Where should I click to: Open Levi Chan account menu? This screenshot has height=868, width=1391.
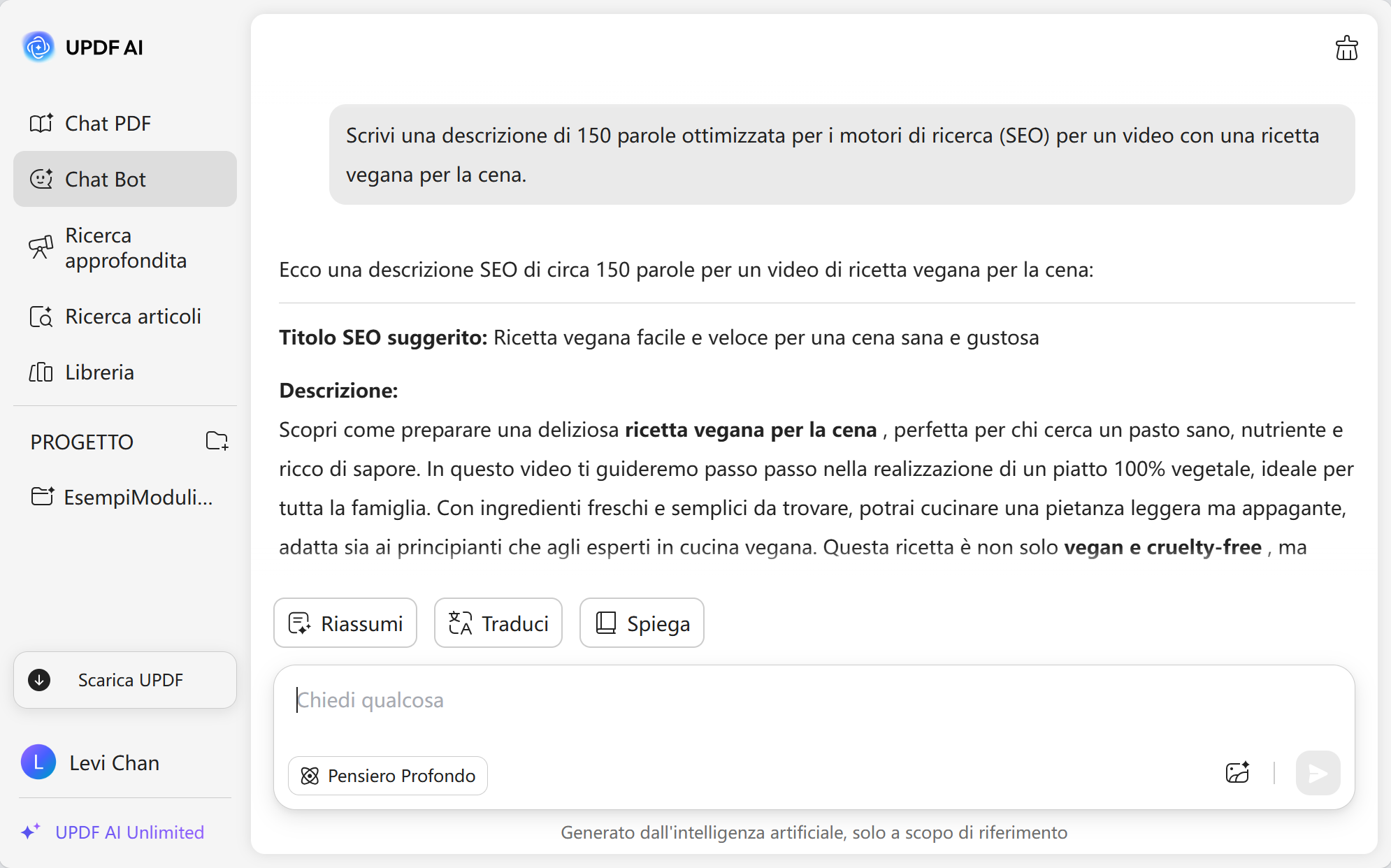click(113, 762)
